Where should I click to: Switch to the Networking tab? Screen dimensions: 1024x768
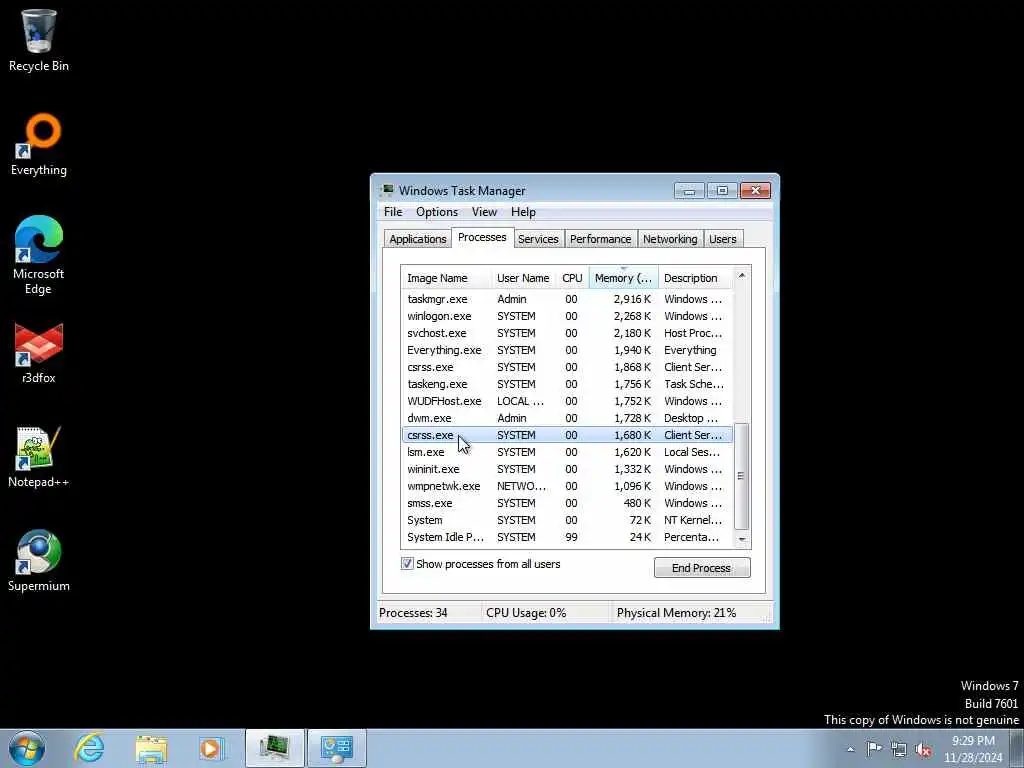point(670,239)
